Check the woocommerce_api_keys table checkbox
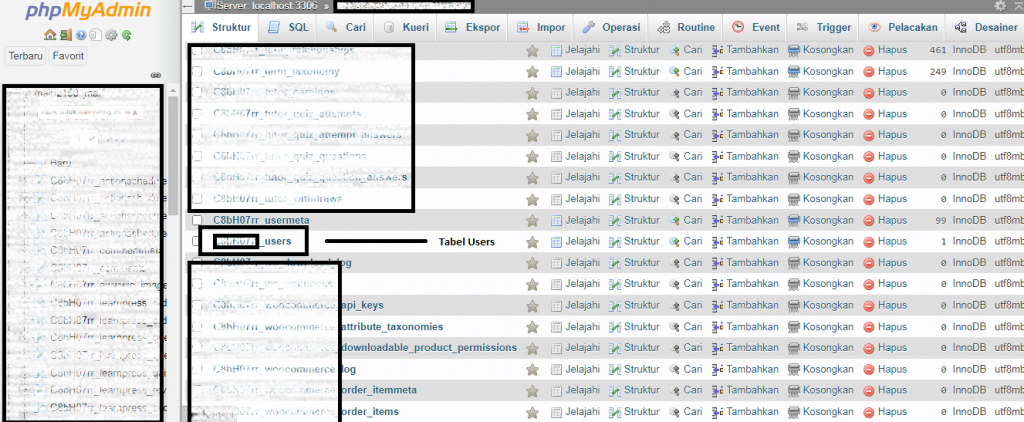 pyautogui.click(x=197, y=306)
